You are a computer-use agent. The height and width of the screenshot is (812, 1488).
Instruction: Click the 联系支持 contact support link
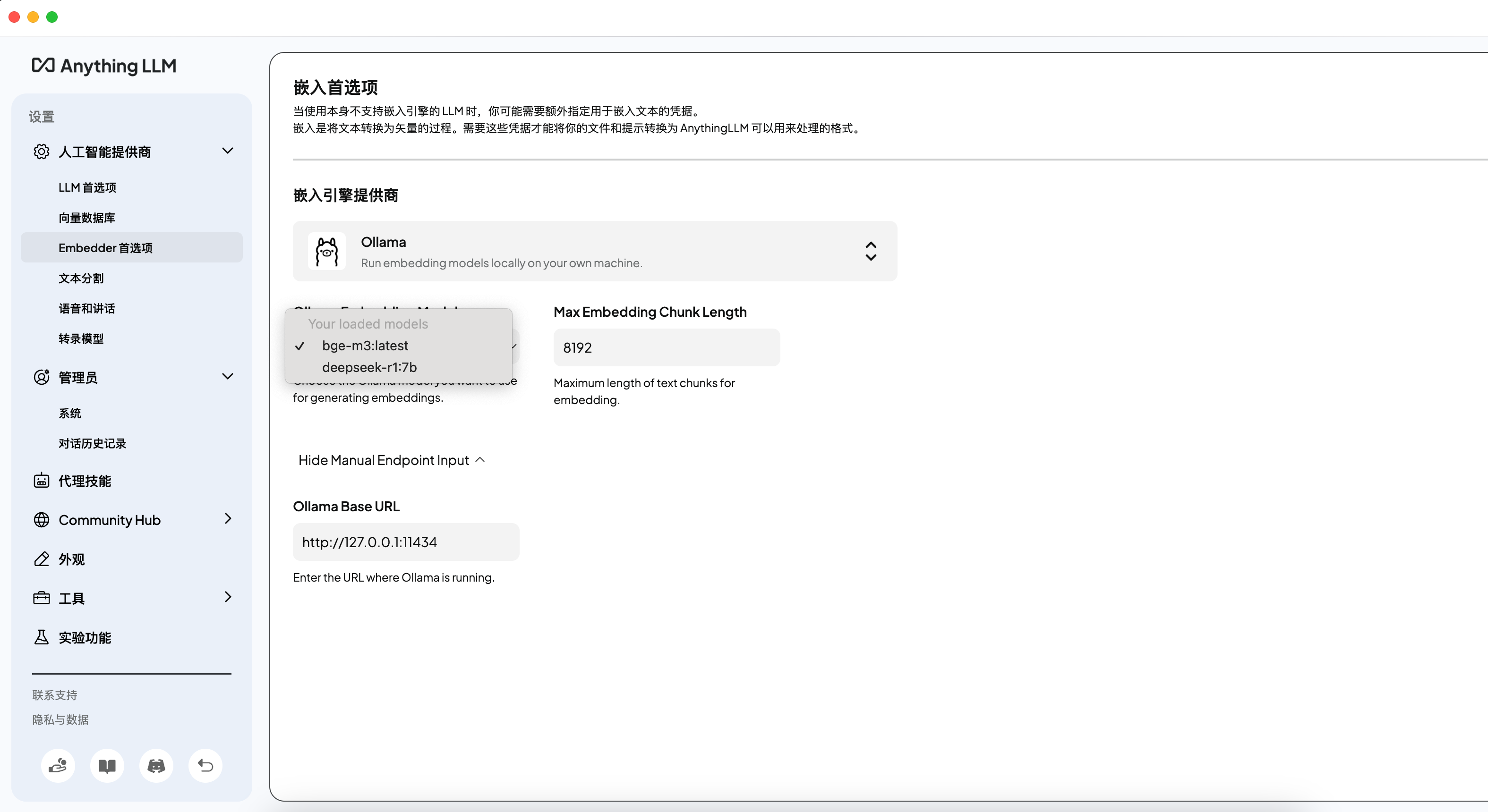point(54,695)
